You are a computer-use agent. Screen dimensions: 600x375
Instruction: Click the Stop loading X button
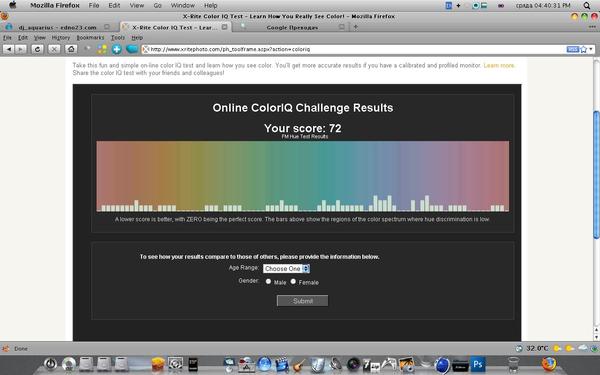(x=54, y=49)
